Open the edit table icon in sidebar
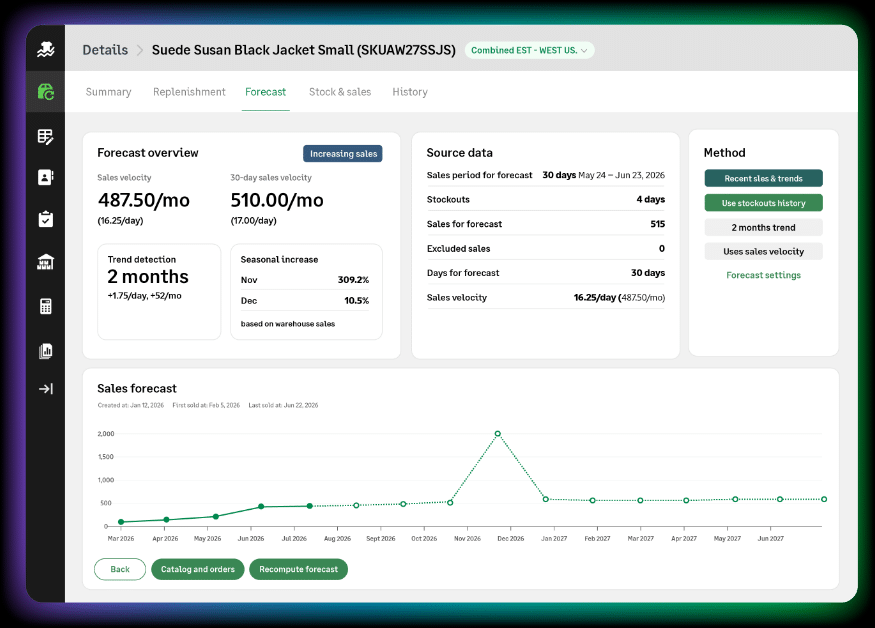 tap(46, 137)
